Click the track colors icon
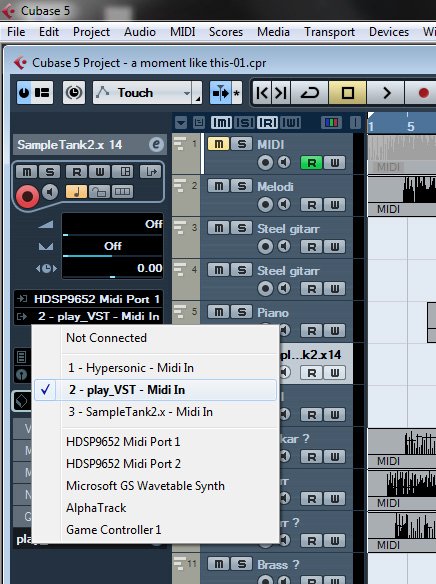This screenshot has width=436, height=584. 331,123
